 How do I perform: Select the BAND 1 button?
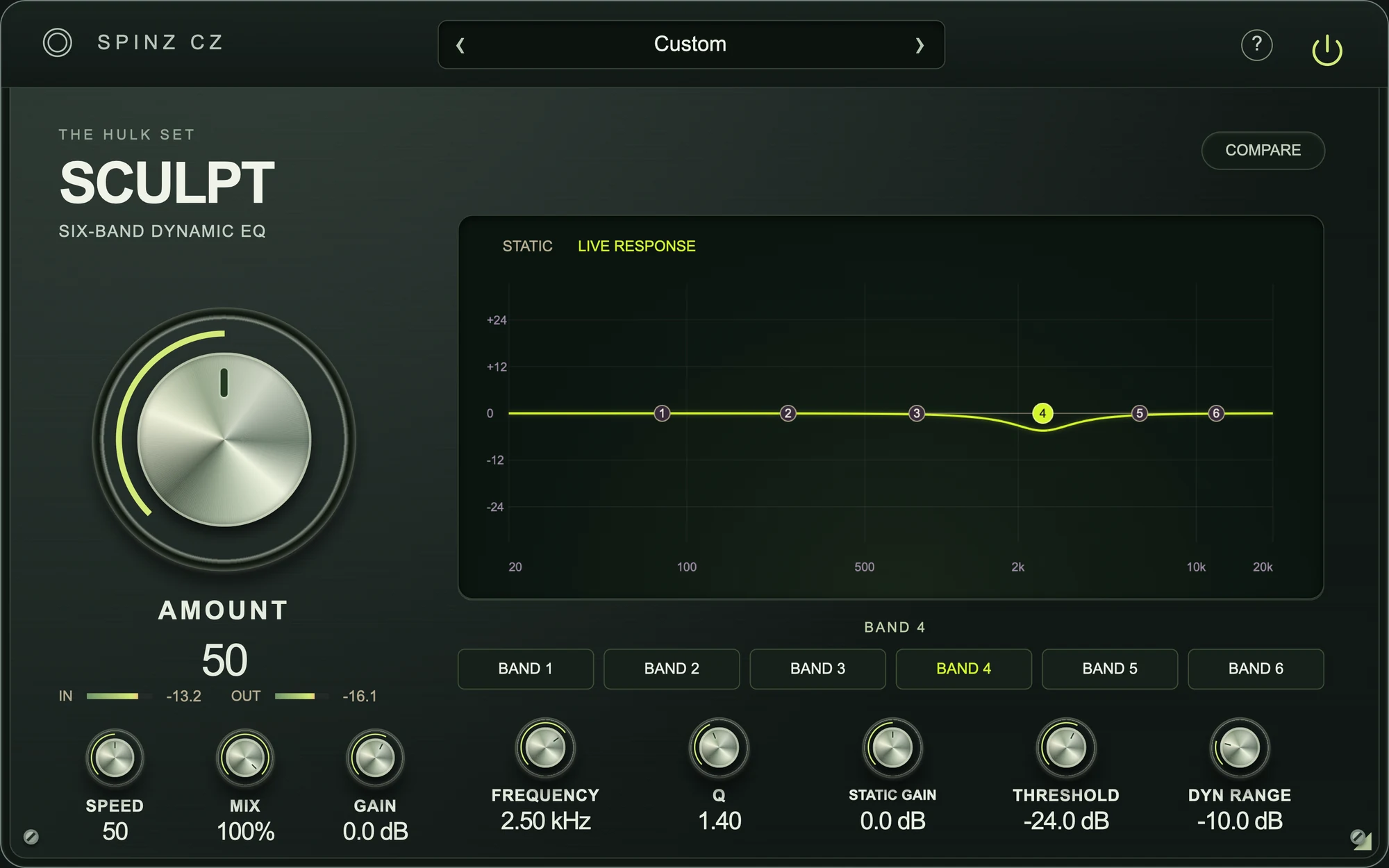click(x=526, y=669)
